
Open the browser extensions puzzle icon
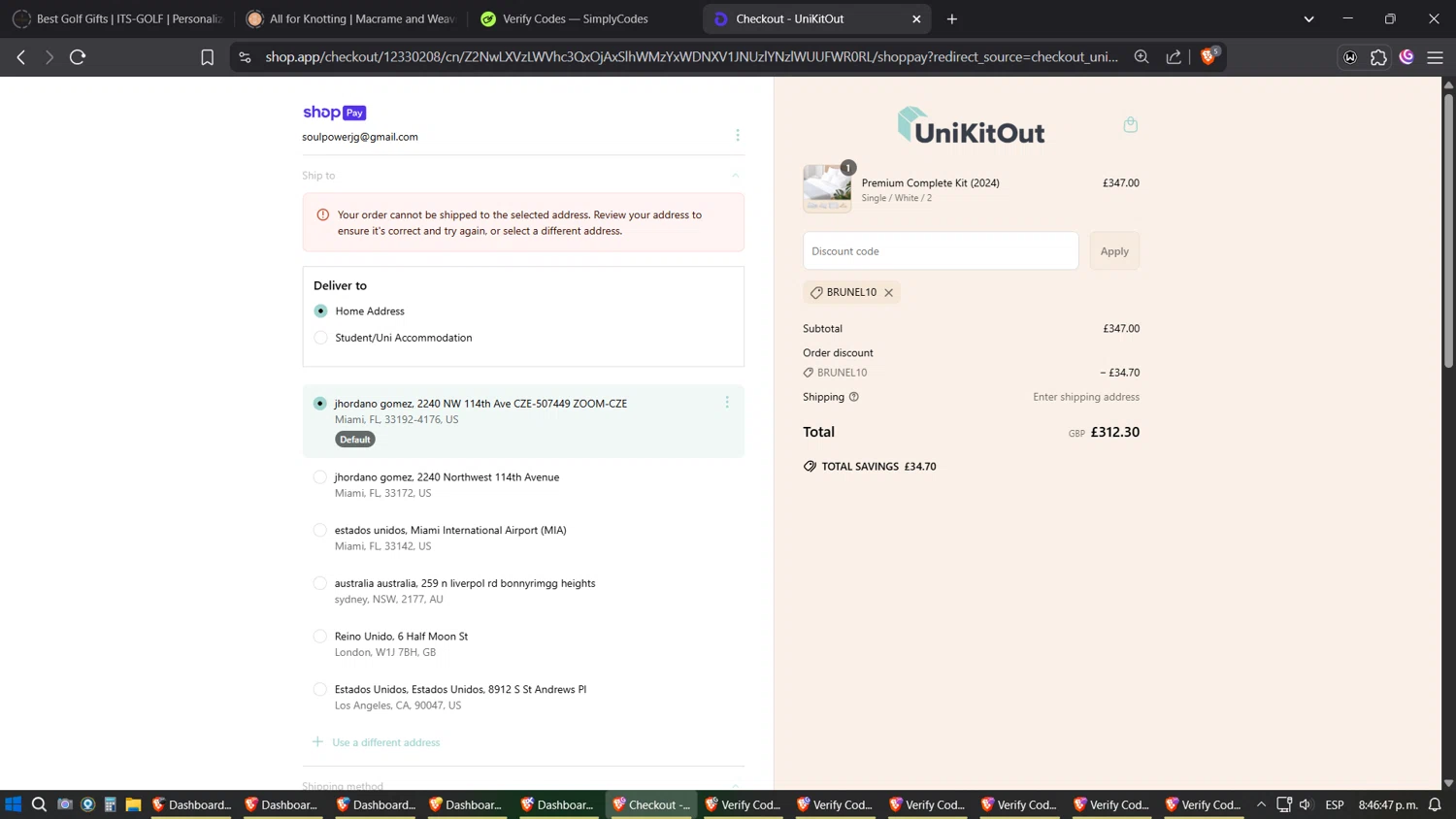(1378, 57)
